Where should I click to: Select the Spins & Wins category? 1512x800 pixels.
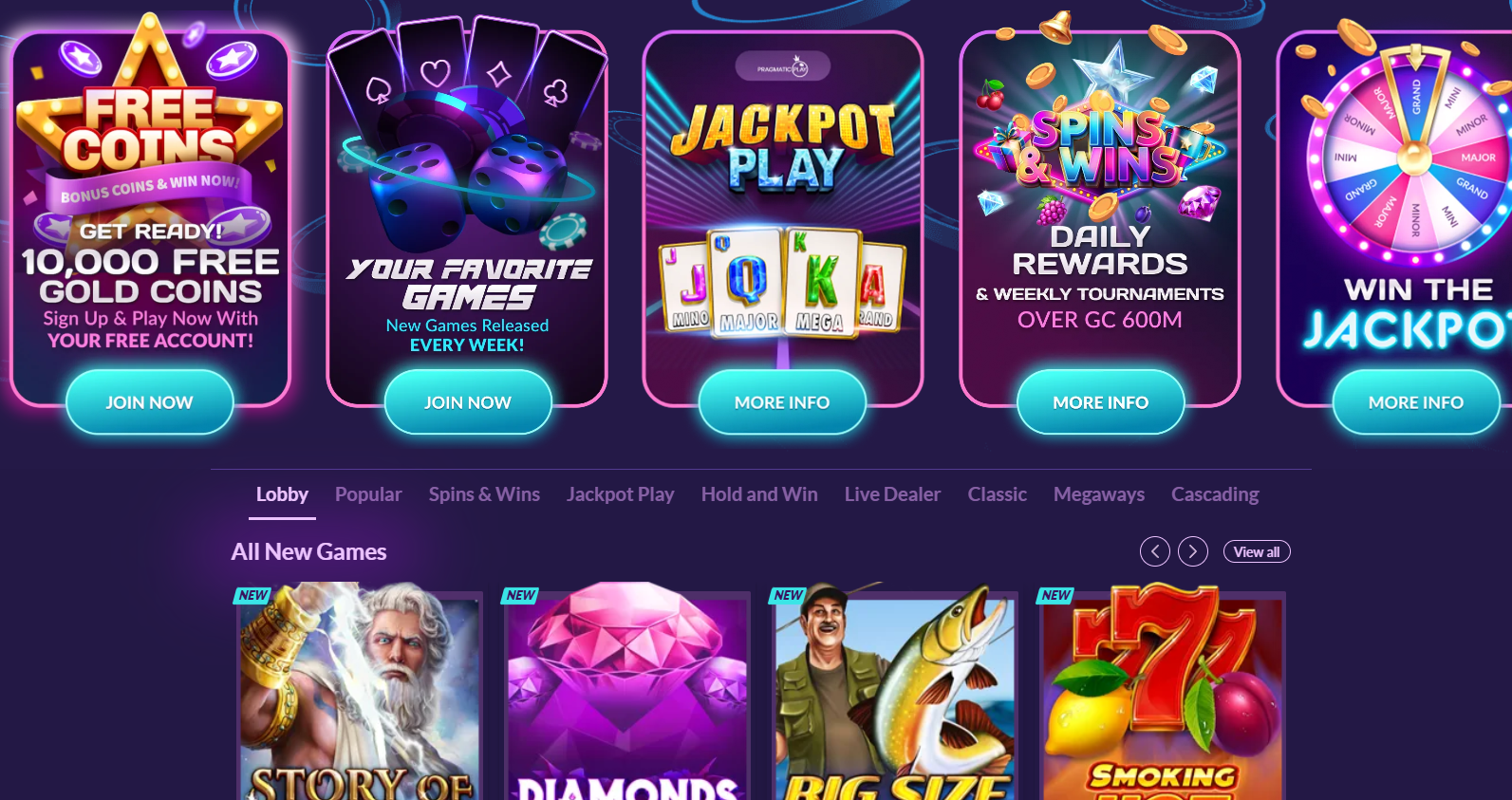484,494
